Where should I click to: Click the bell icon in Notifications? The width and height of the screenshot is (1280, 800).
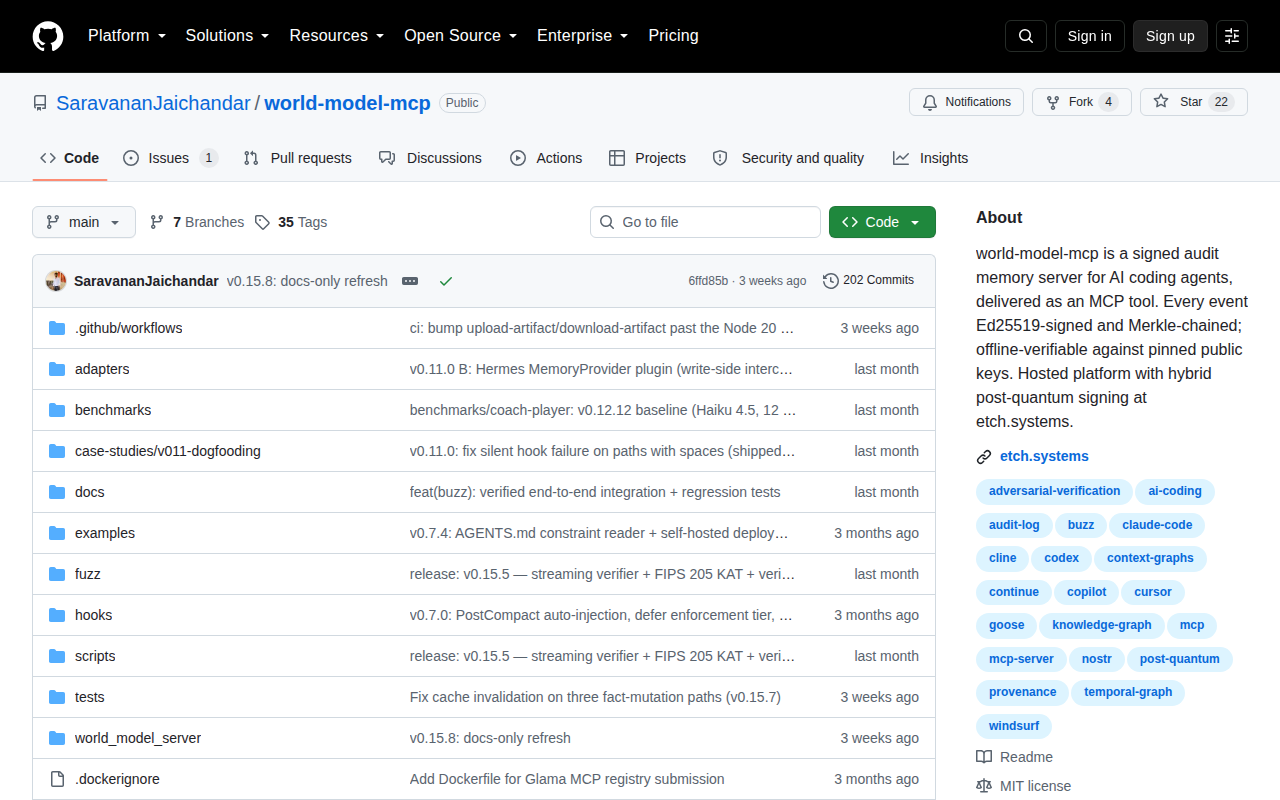click(x=930, y=102)
